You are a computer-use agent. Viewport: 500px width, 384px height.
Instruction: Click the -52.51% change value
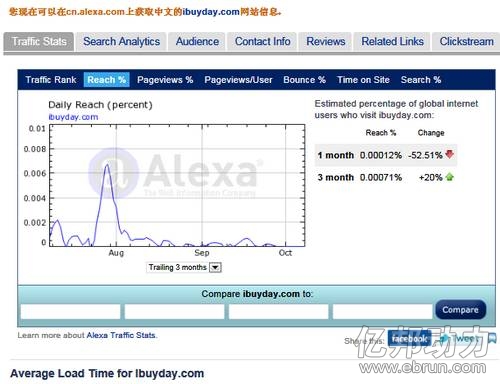425,155
